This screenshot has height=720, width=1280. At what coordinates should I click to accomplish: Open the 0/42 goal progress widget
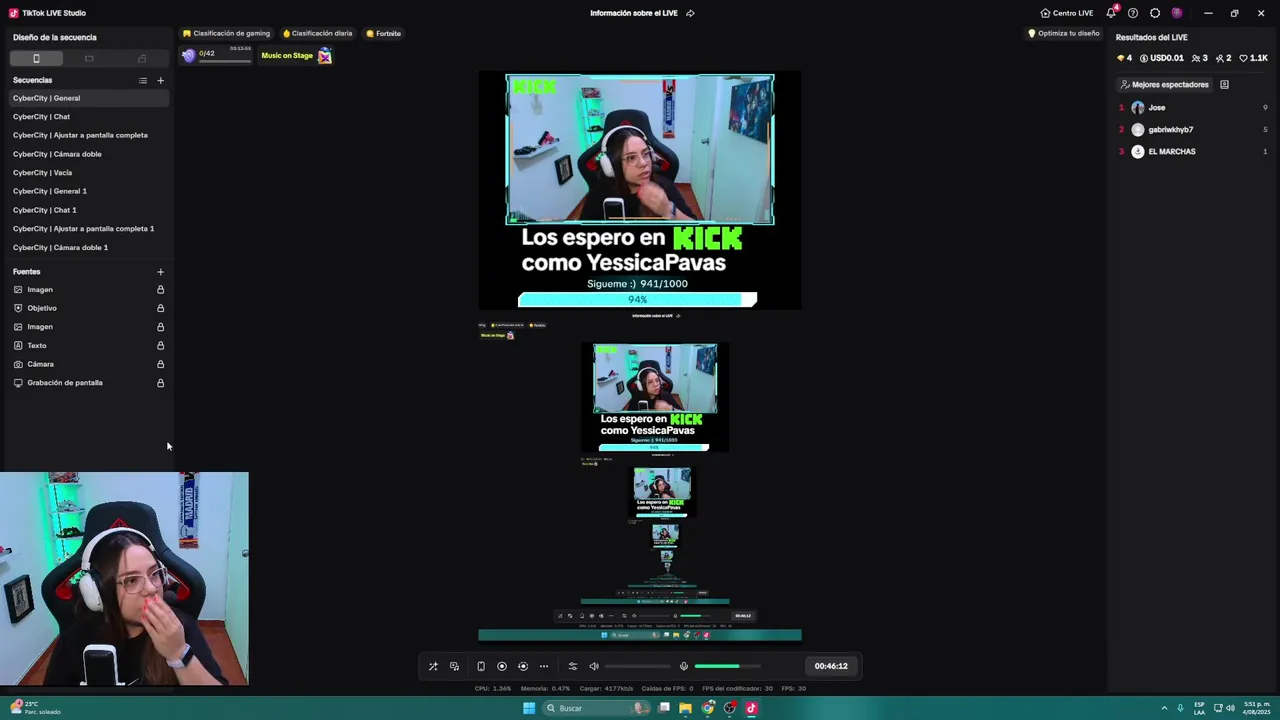pos(216,56)
